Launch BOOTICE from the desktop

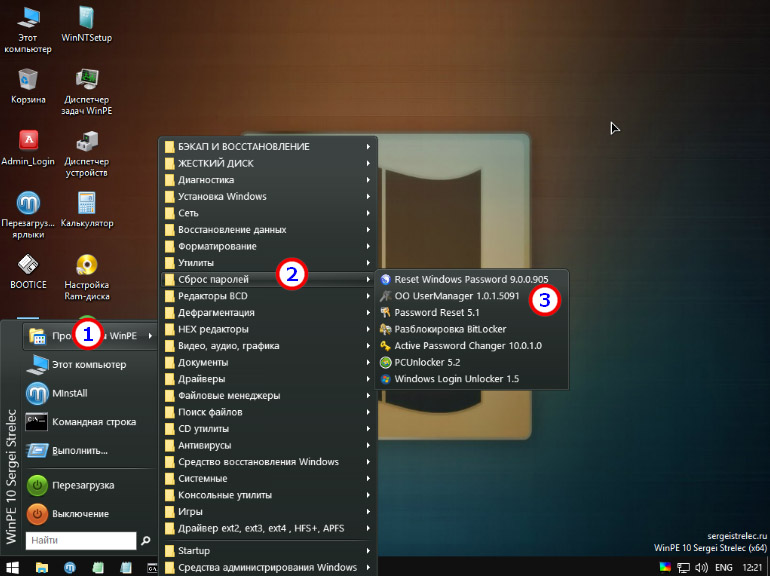(28, 272)
